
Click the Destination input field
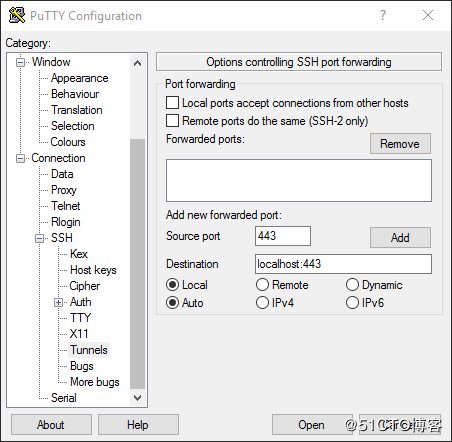[x=343, y=264]
